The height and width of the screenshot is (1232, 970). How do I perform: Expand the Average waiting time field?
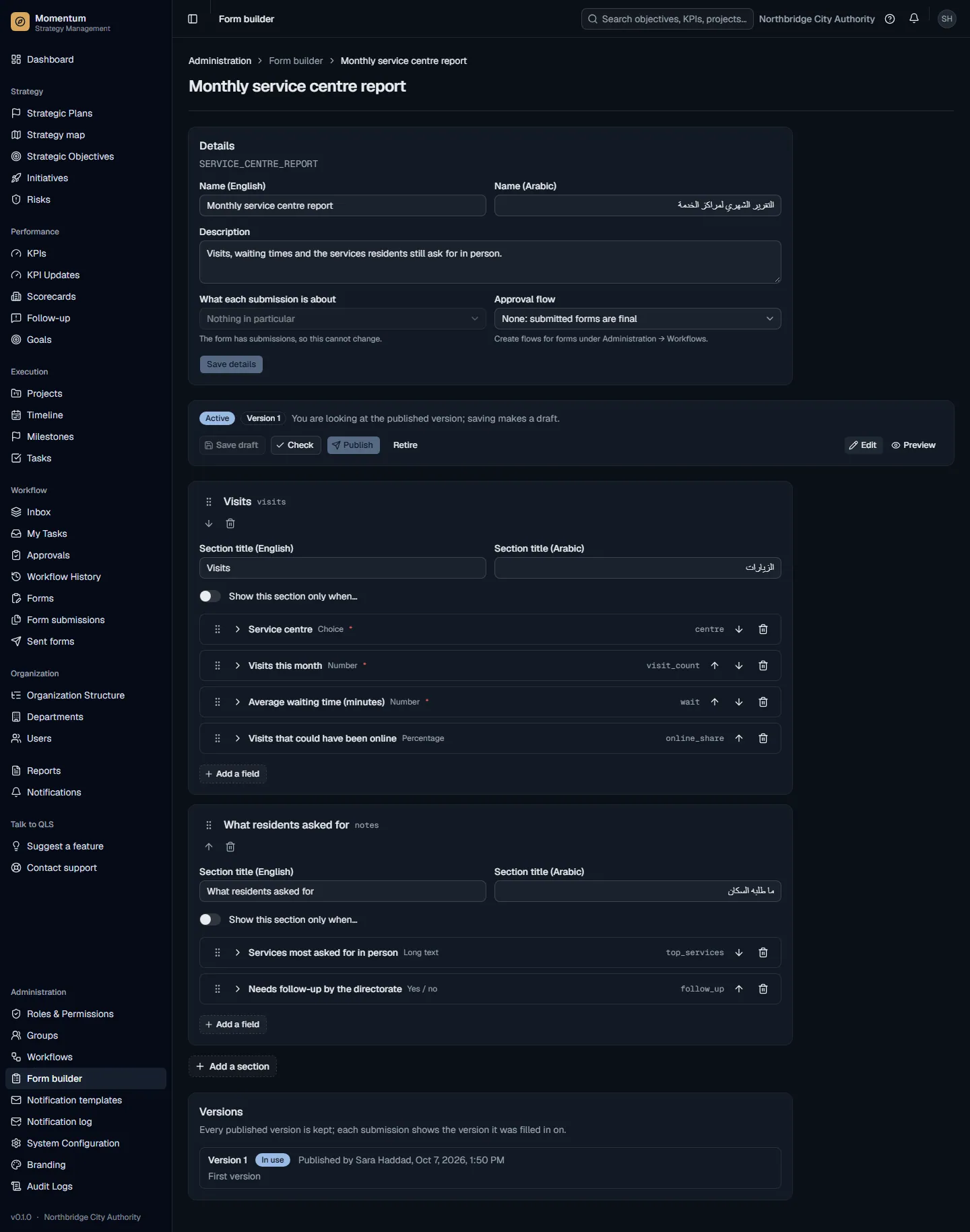click(238, 702)
